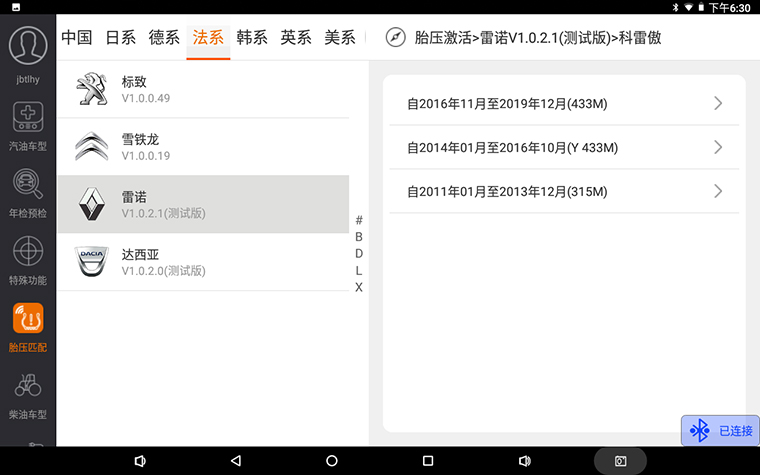Click the Renault 雷诺 diamond logo
Screen dimensions: 760x475
tap(92, 204)
